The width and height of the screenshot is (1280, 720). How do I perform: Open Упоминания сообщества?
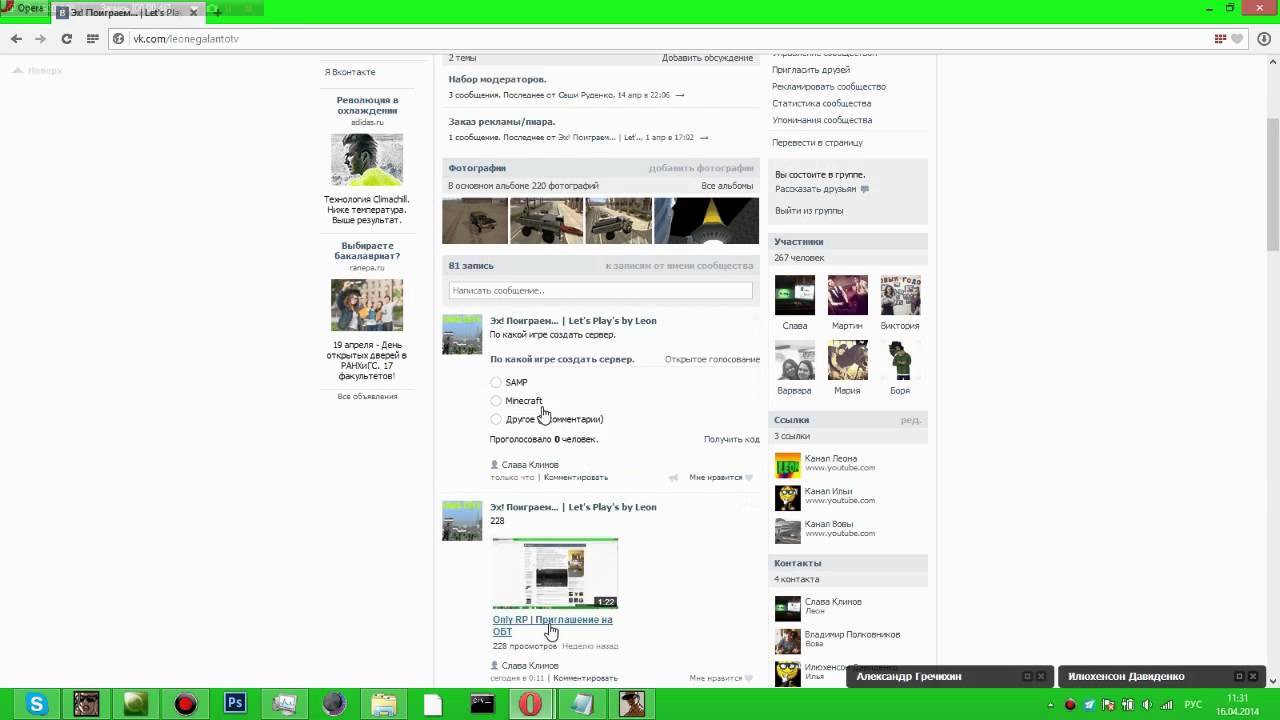[822, 120]
